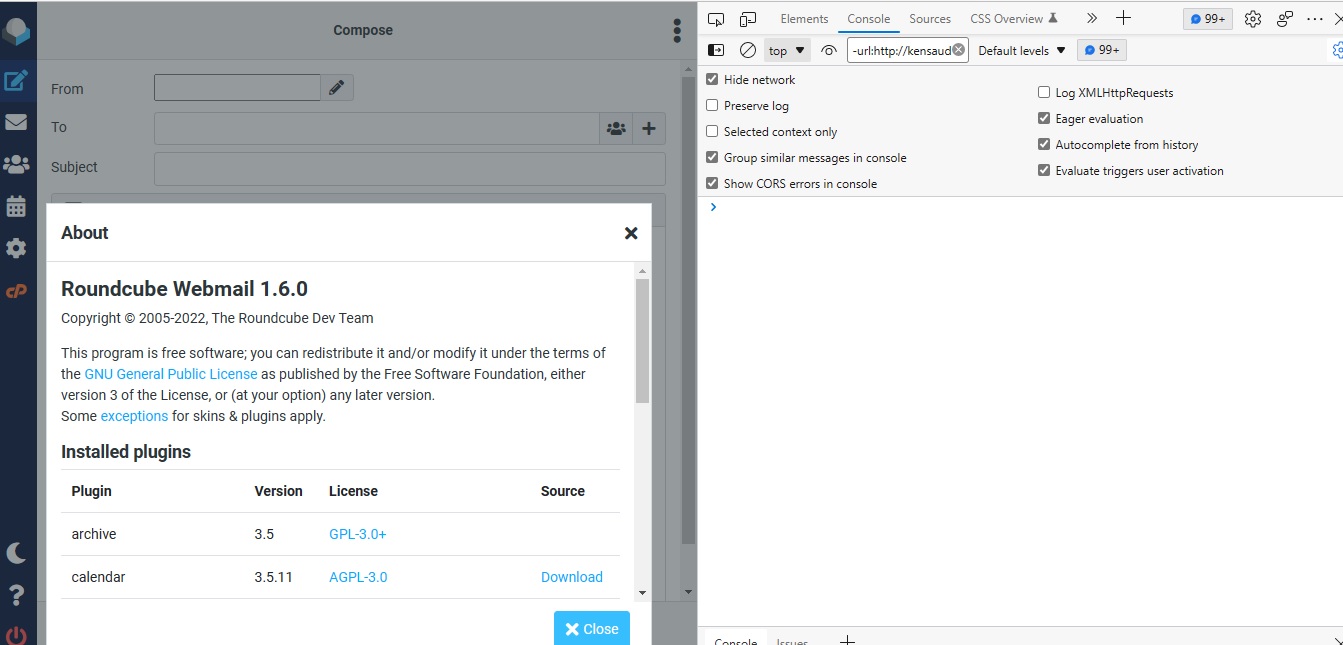Disable Group similar messages in console

tap(712, 157)
